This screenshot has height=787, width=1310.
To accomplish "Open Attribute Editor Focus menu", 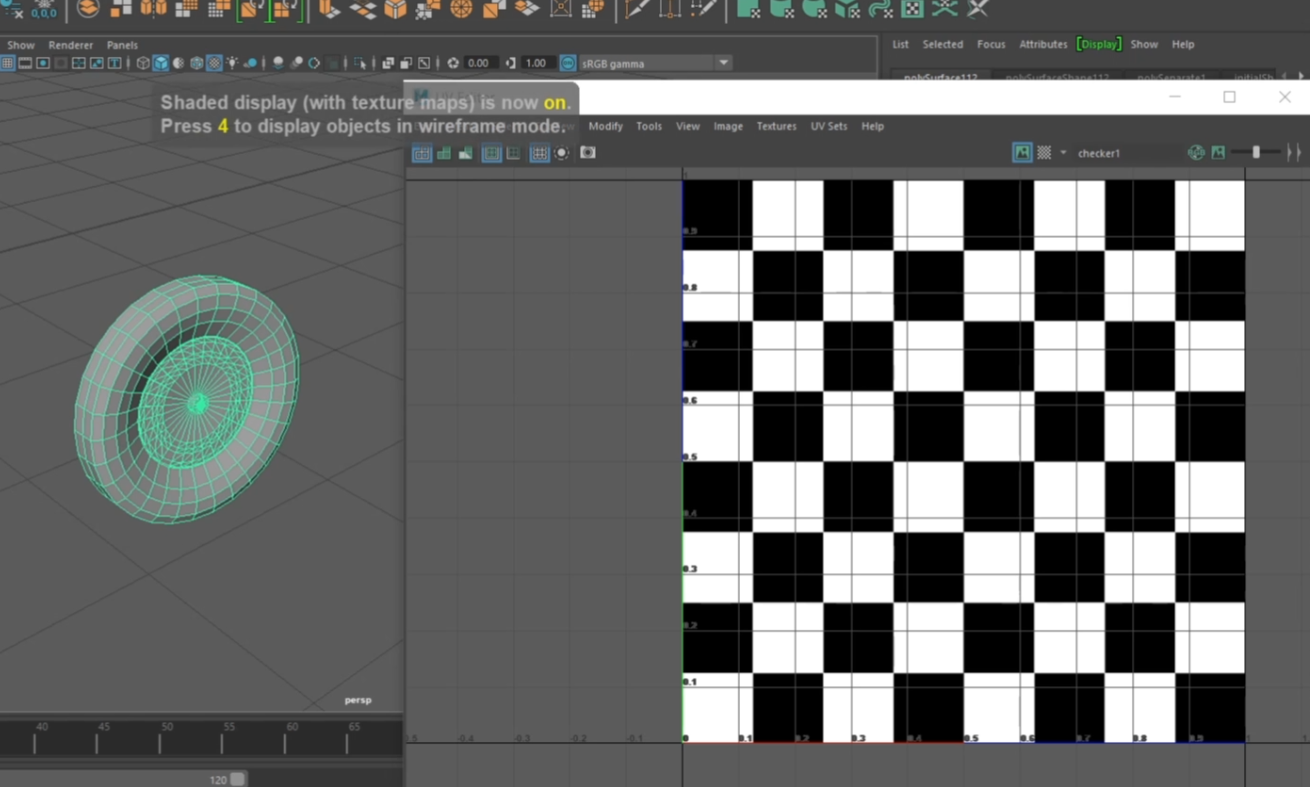I will pyautogui.click(x=991, y=44).
